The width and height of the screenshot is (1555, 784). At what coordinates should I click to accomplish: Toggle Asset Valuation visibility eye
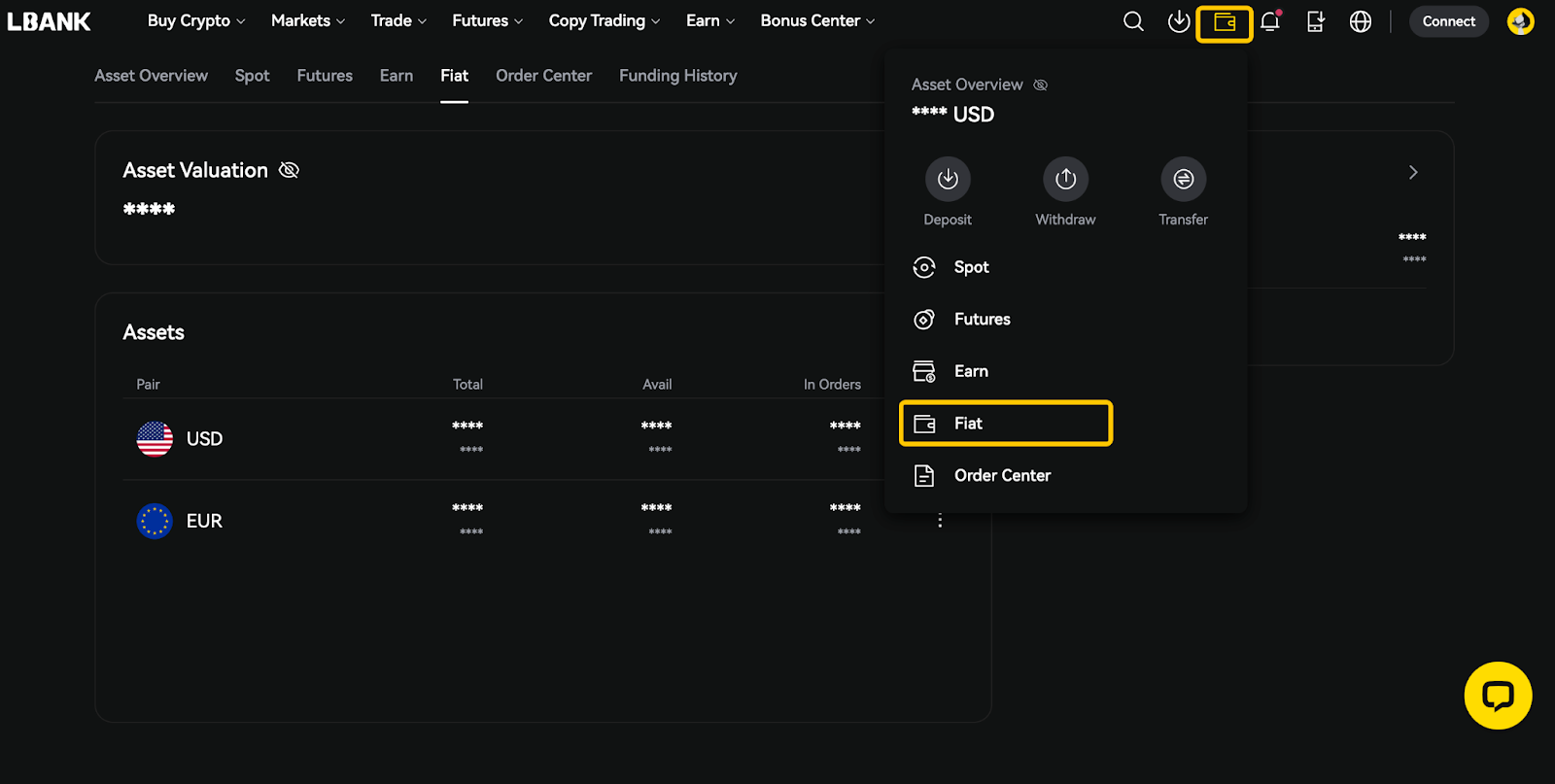pyautogui.click(x=289, y=170)
